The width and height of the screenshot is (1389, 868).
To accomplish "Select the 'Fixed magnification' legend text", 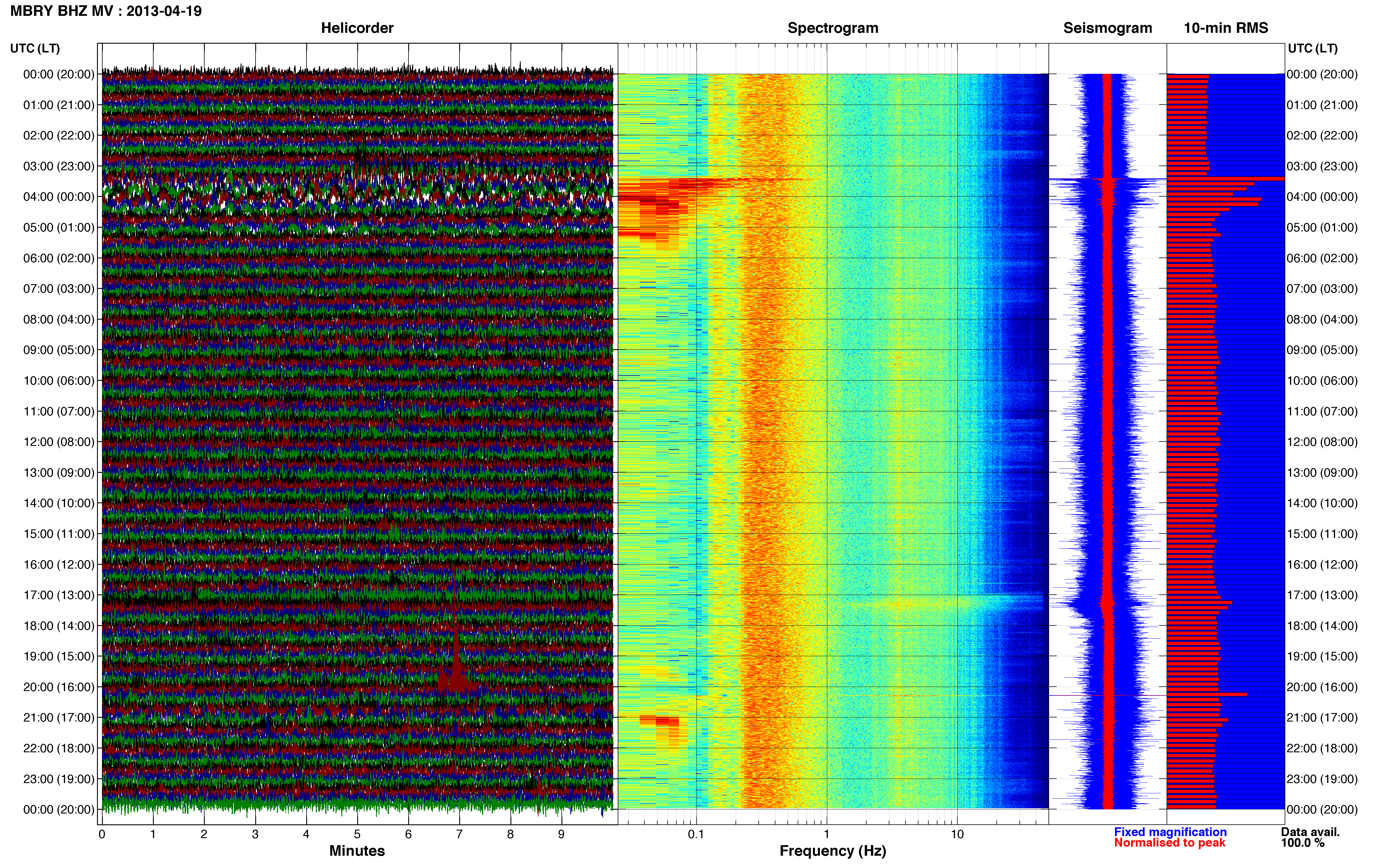I will tap(1170, 832).
